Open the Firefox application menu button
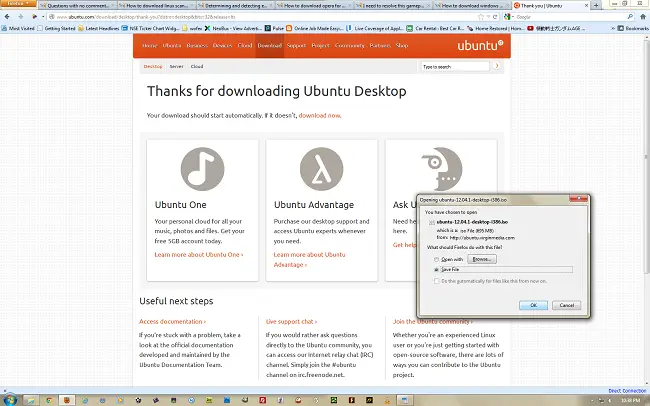This screenshot has width=650, height=406. (x=18, y=3)
